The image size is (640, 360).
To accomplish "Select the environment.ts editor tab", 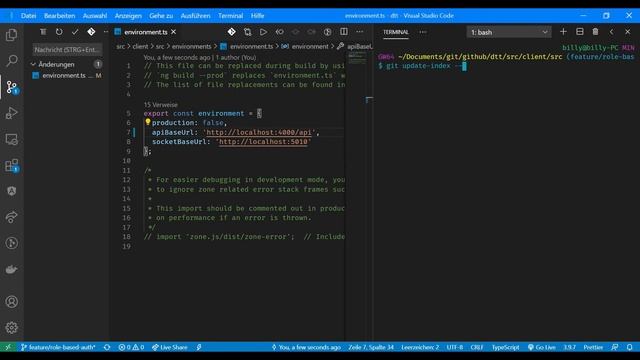I will 145,32.
